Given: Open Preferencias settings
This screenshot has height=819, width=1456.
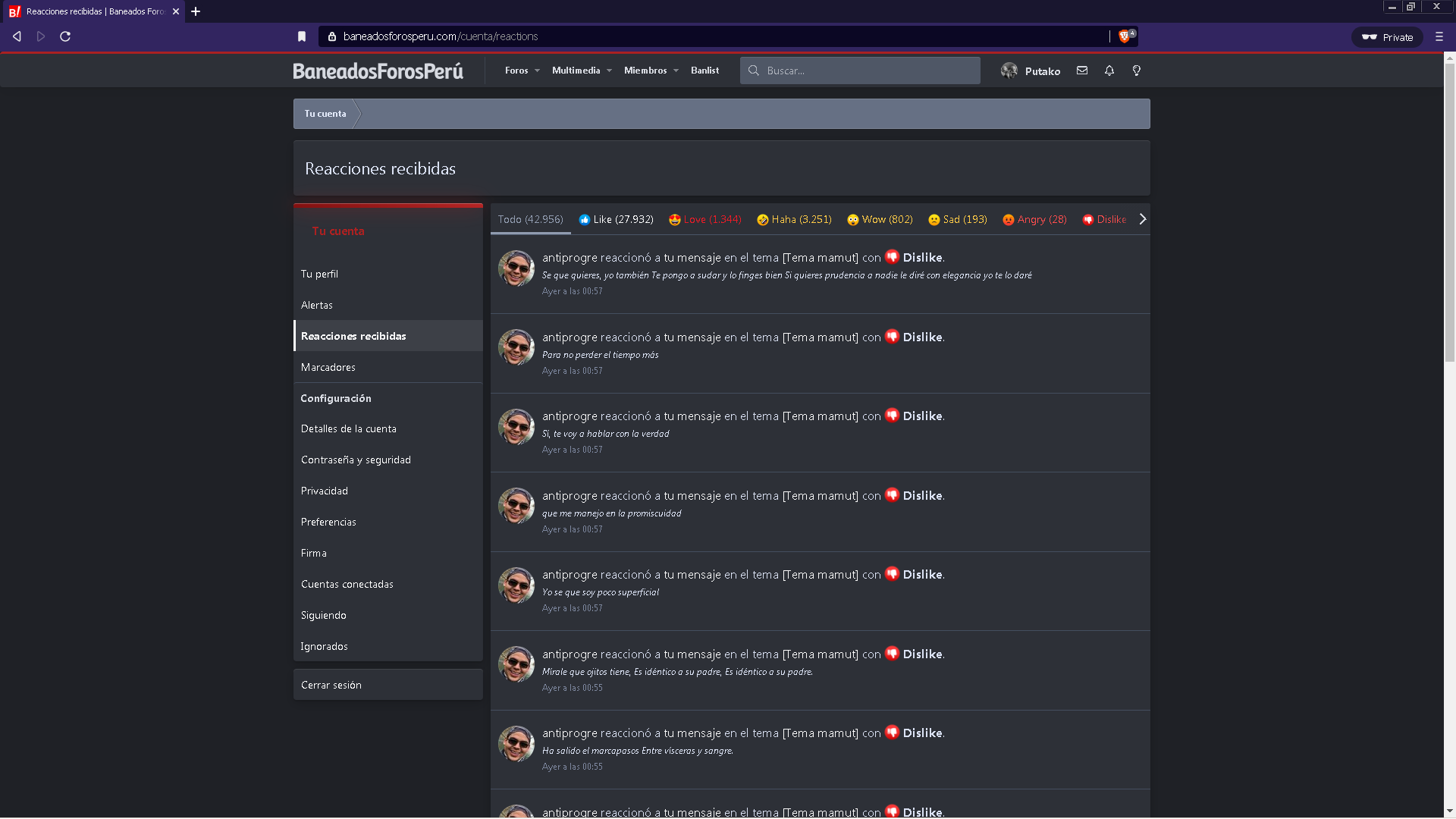Looking at the screenshot, I should point(388,522).
